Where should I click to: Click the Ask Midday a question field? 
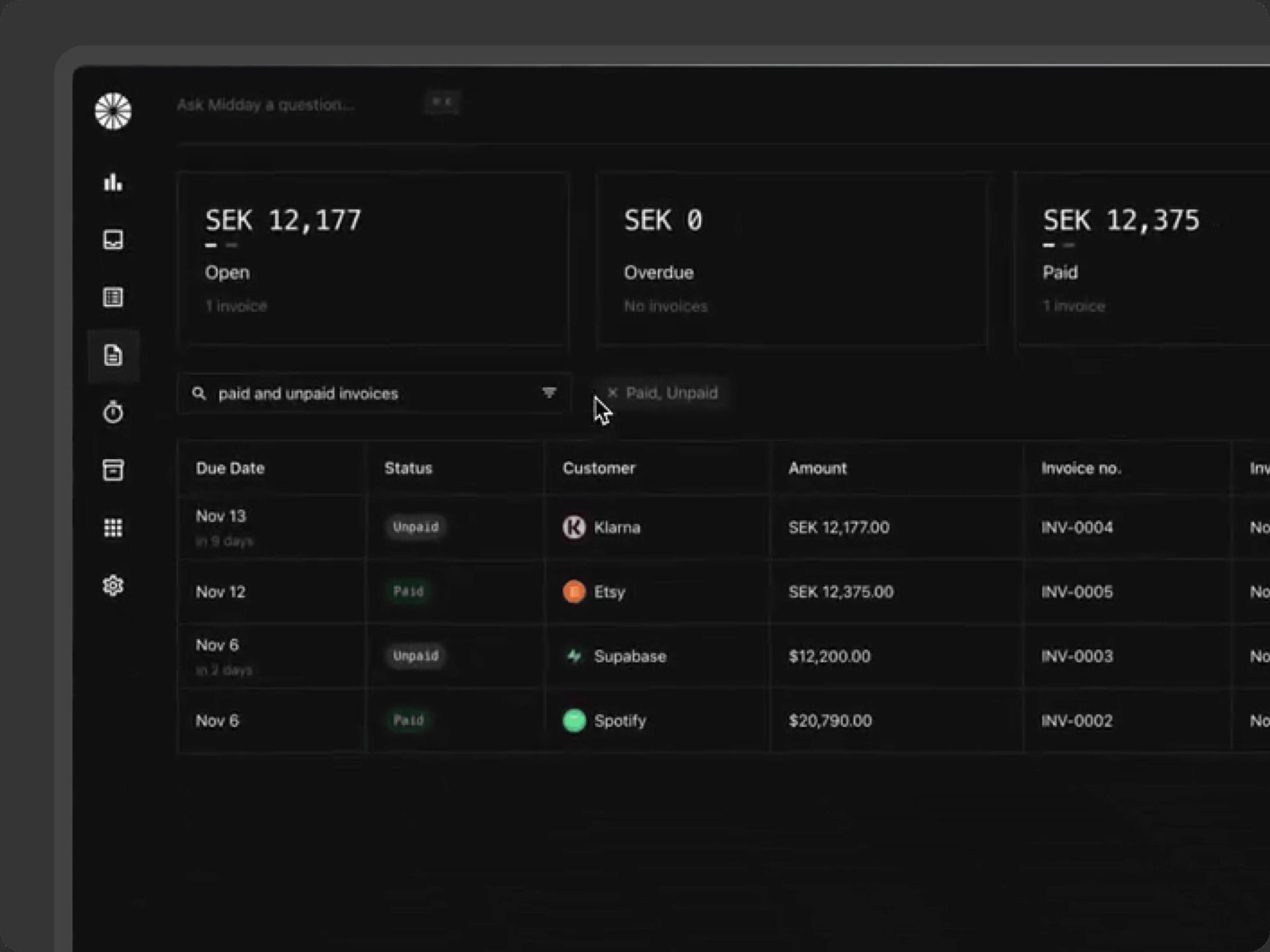[x=266, y=105]
